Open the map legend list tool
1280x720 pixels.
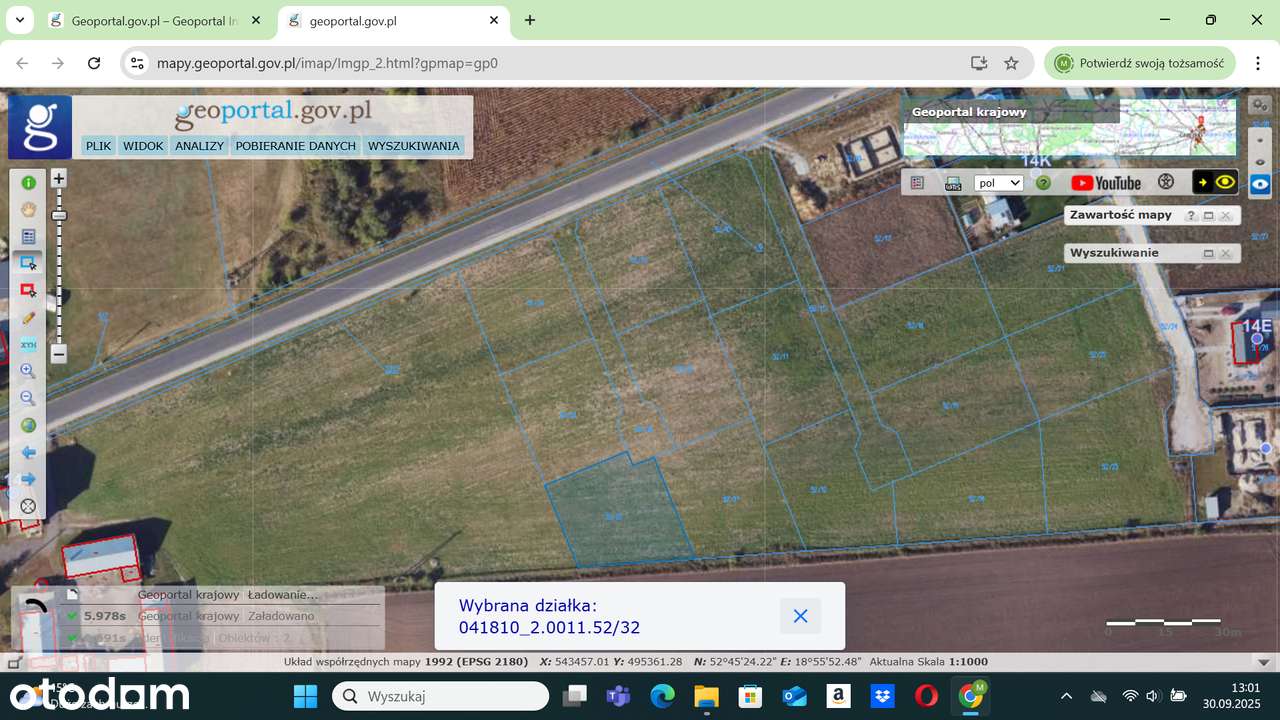[28, 237]
